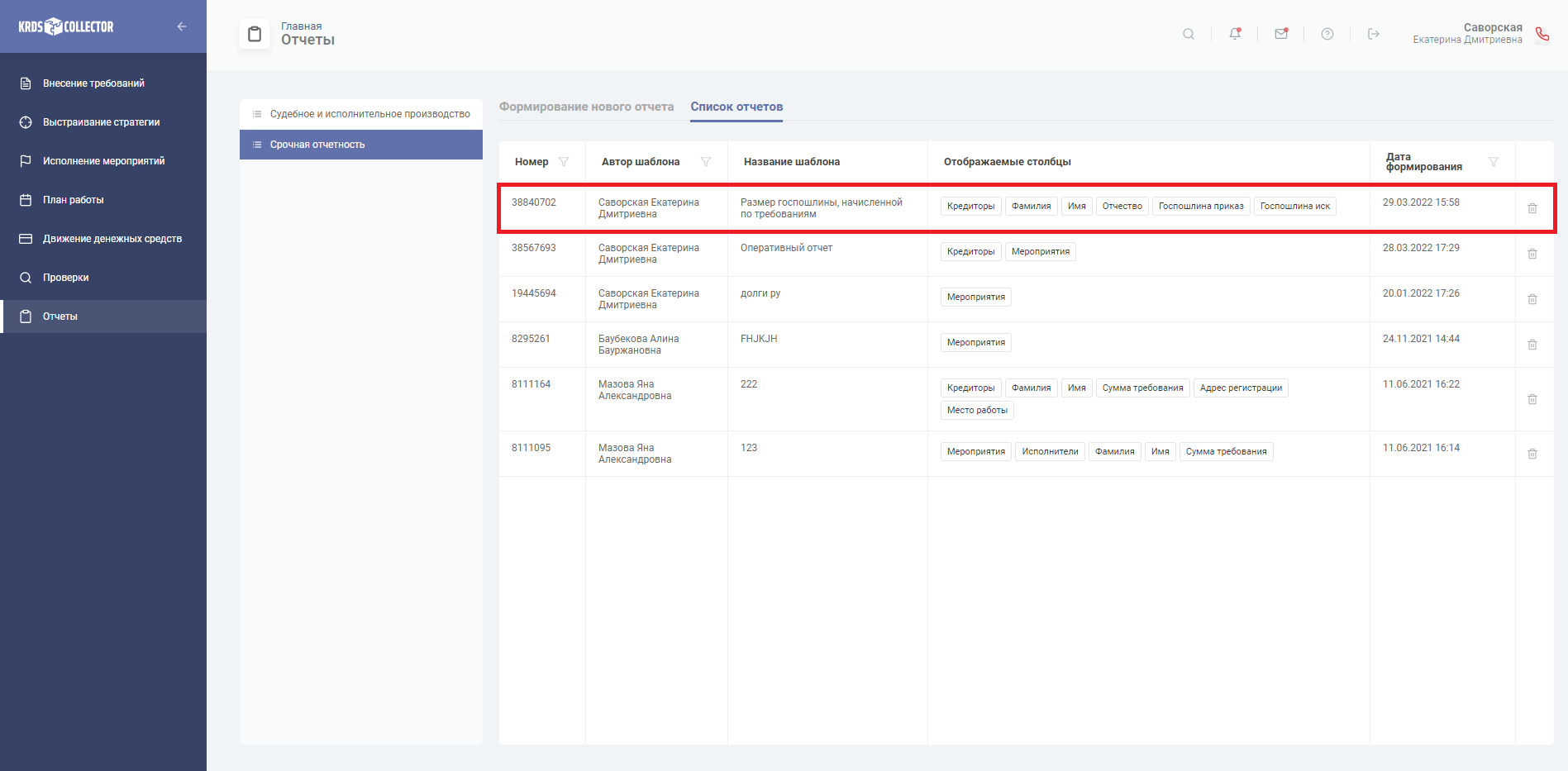
Task: Click report number 38840702
Action: [534, 202]
